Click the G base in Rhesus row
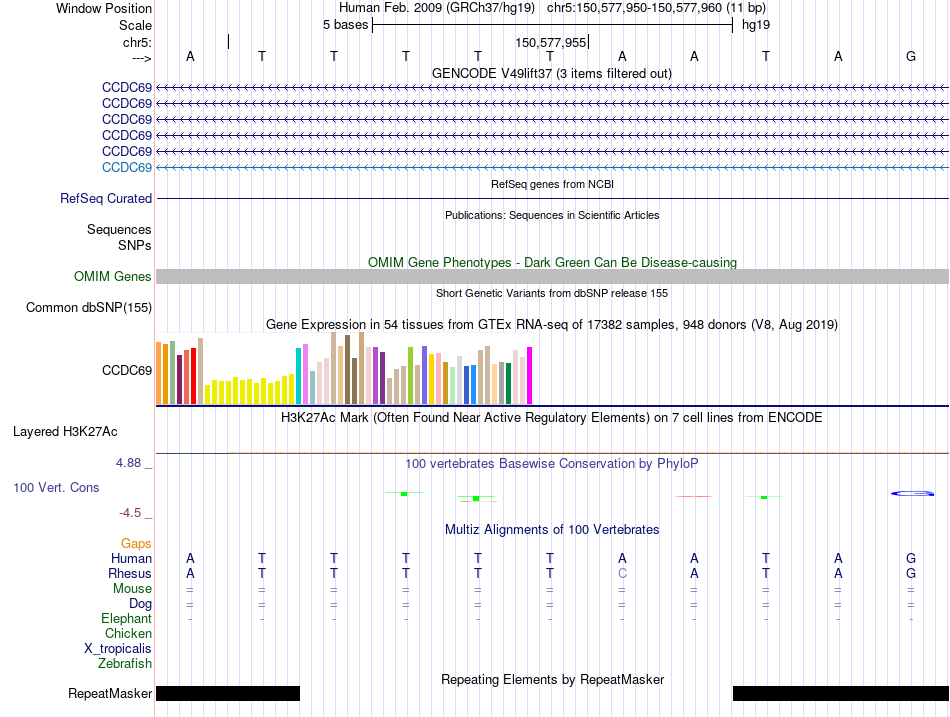Image resolution: width=950 pixels, height=717 pixels. 911,573
